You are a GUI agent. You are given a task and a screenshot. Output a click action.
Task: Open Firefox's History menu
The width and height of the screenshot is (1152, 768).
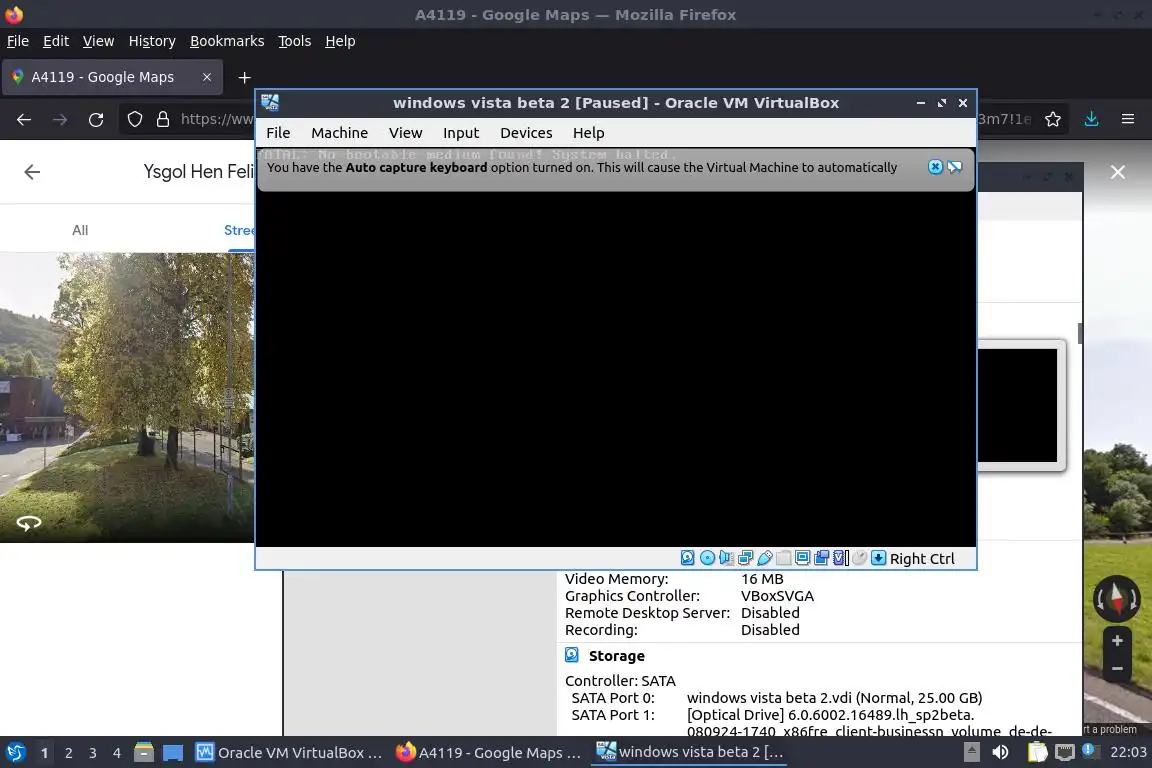[x=152, y=41]
